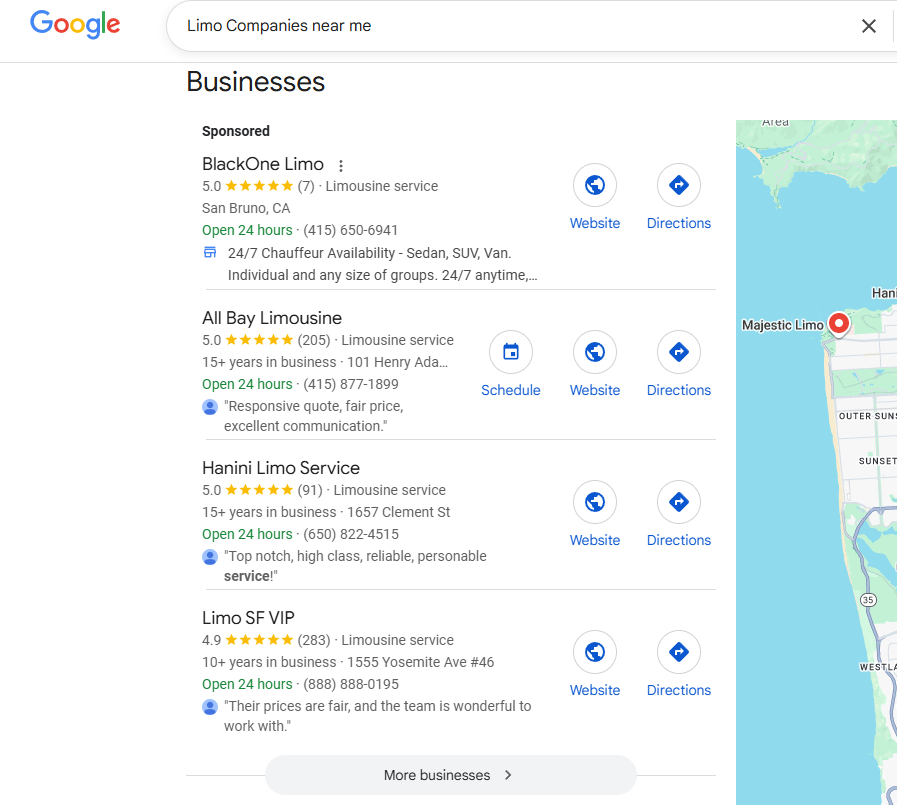897x805 pixels.
Task: Click the search field with limo query
Action: pos(500,26)
